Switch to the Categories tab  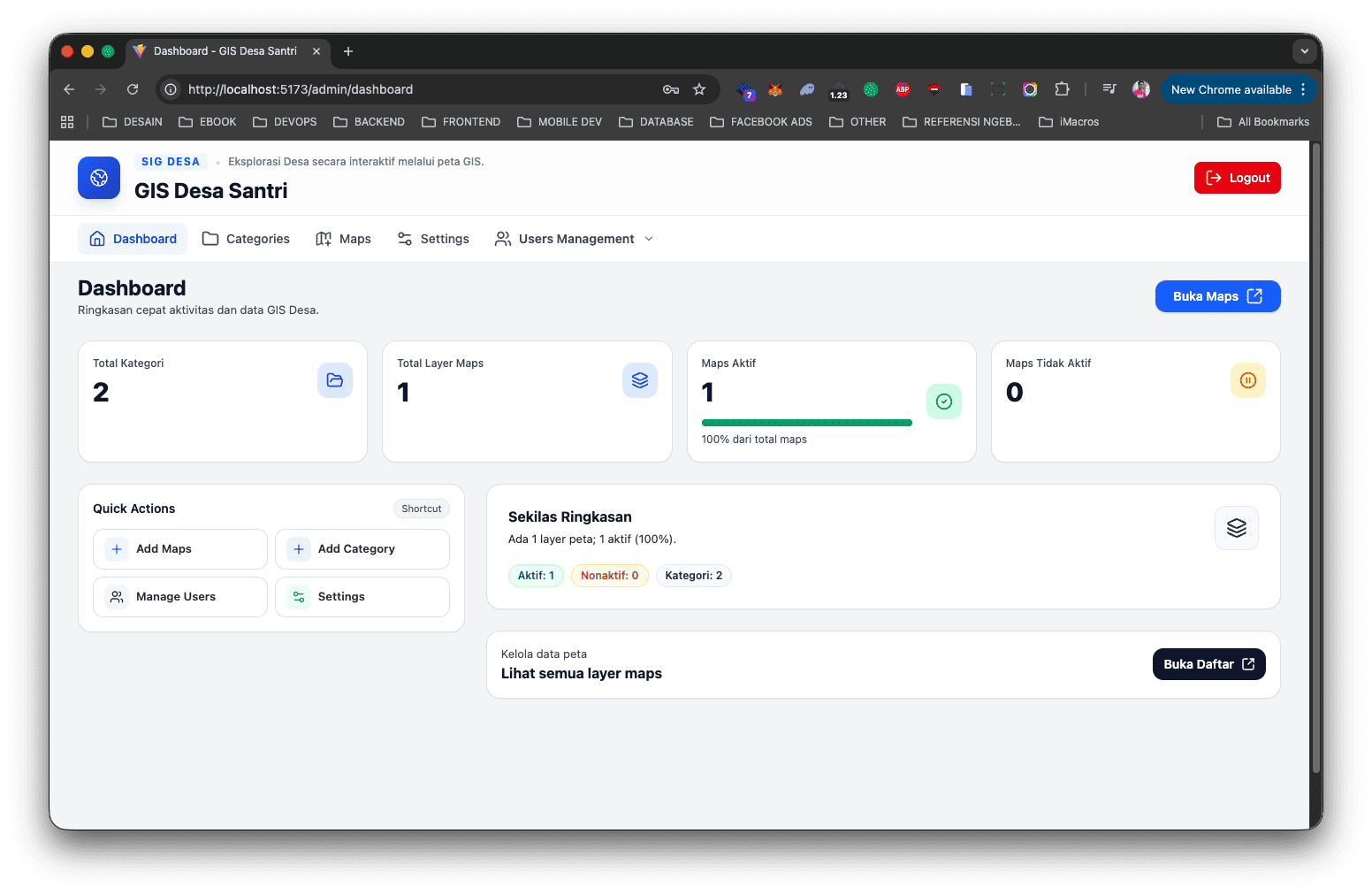tap(246, 239)
